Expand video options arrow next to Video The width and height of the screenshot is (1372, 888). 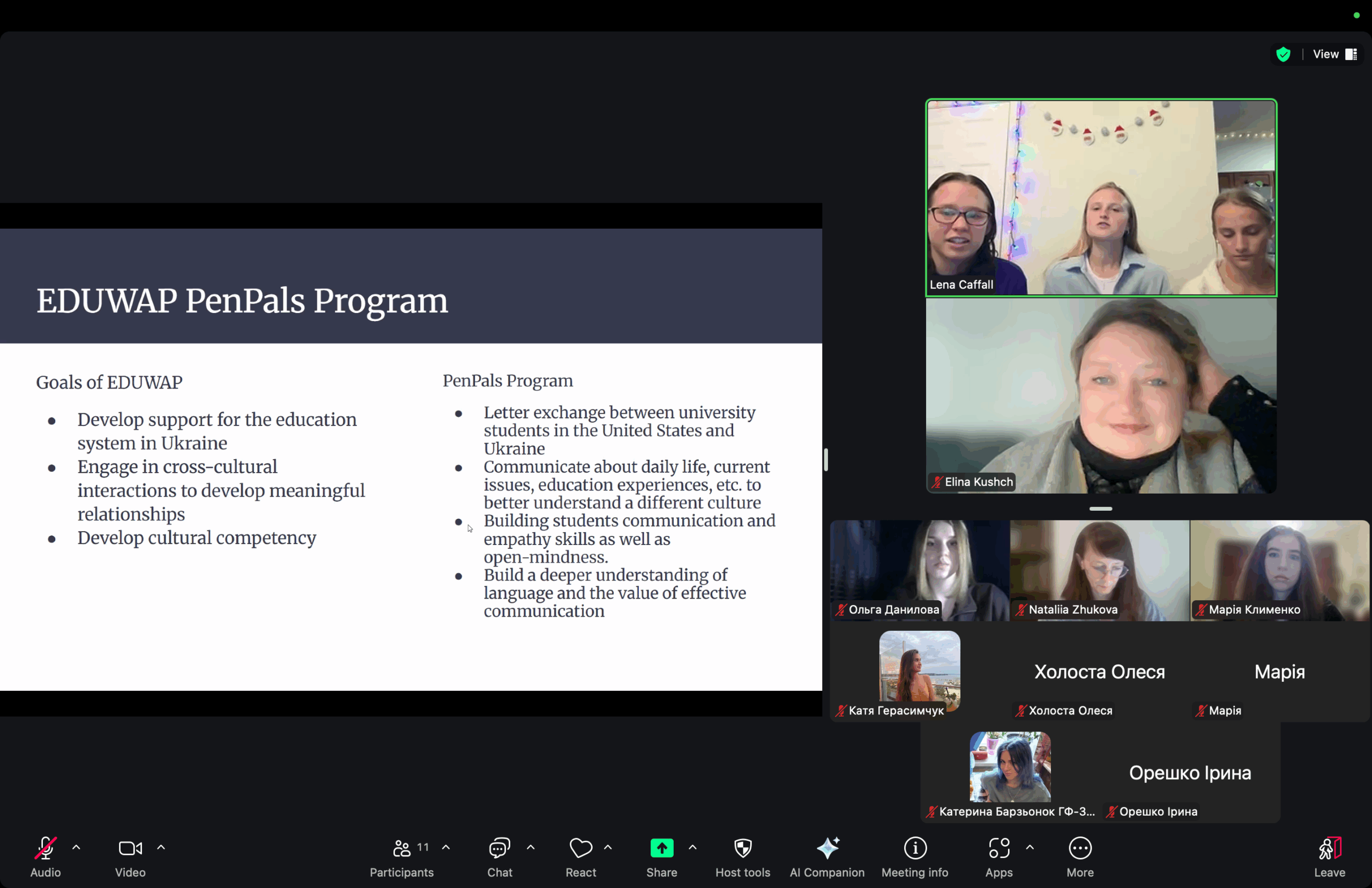click(x=161, y=847)
